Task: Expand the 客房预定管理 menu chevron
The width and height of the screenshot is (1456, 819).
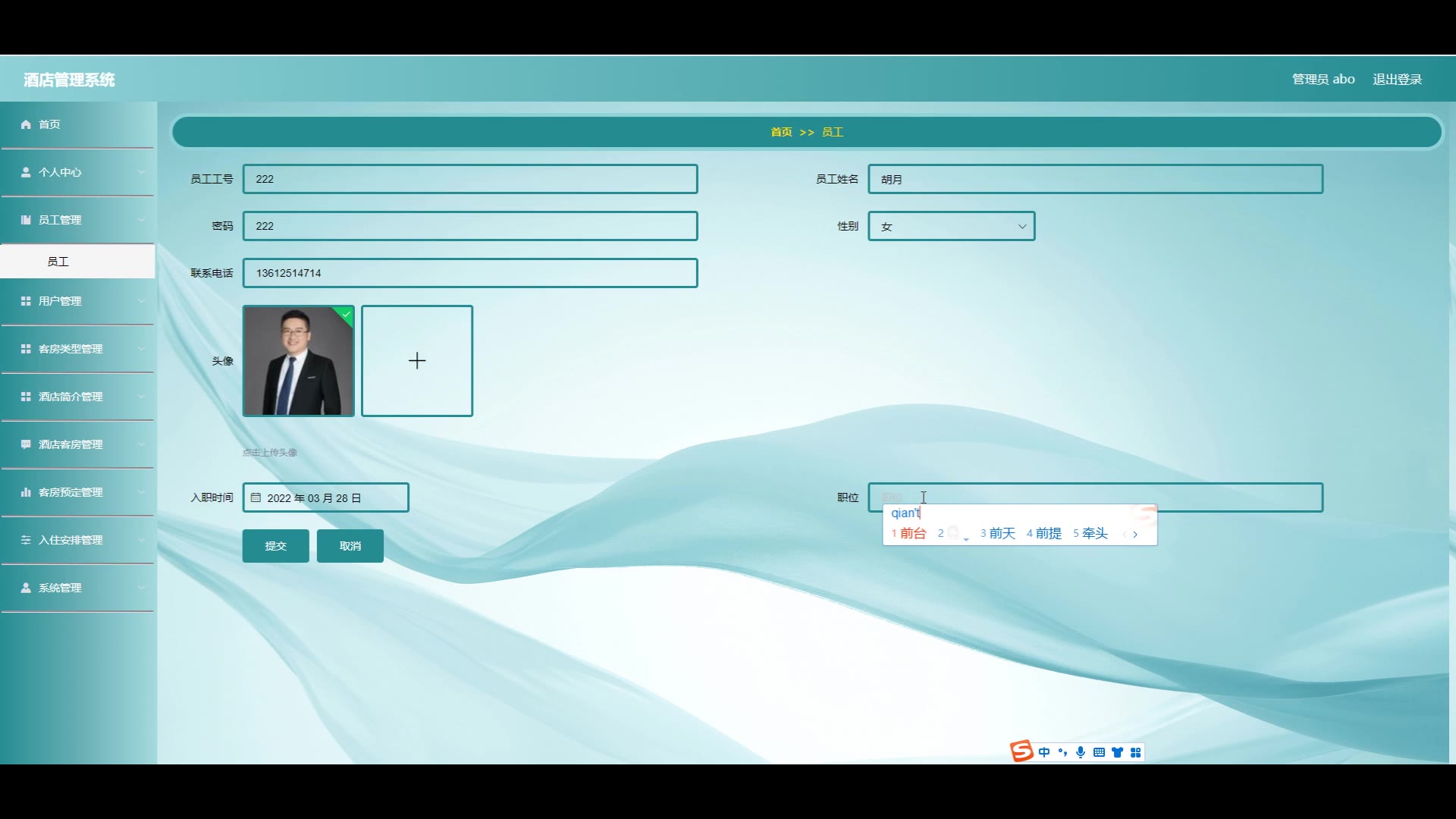Action: [142, 492]
